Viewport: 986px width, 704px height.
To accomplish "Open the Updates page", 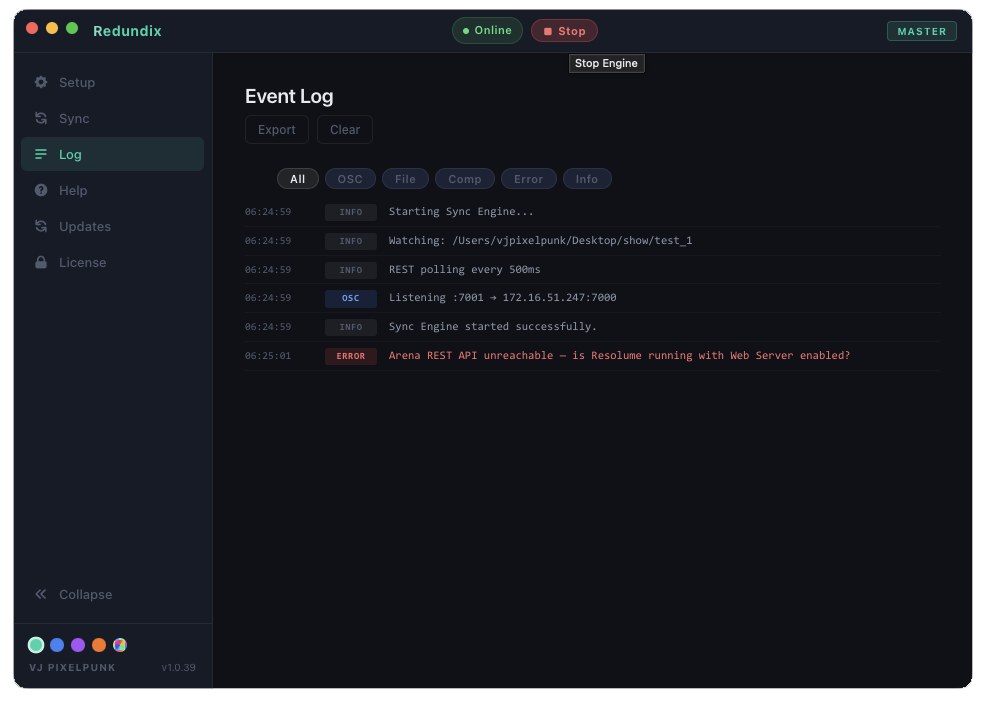I will pos(113,226).
